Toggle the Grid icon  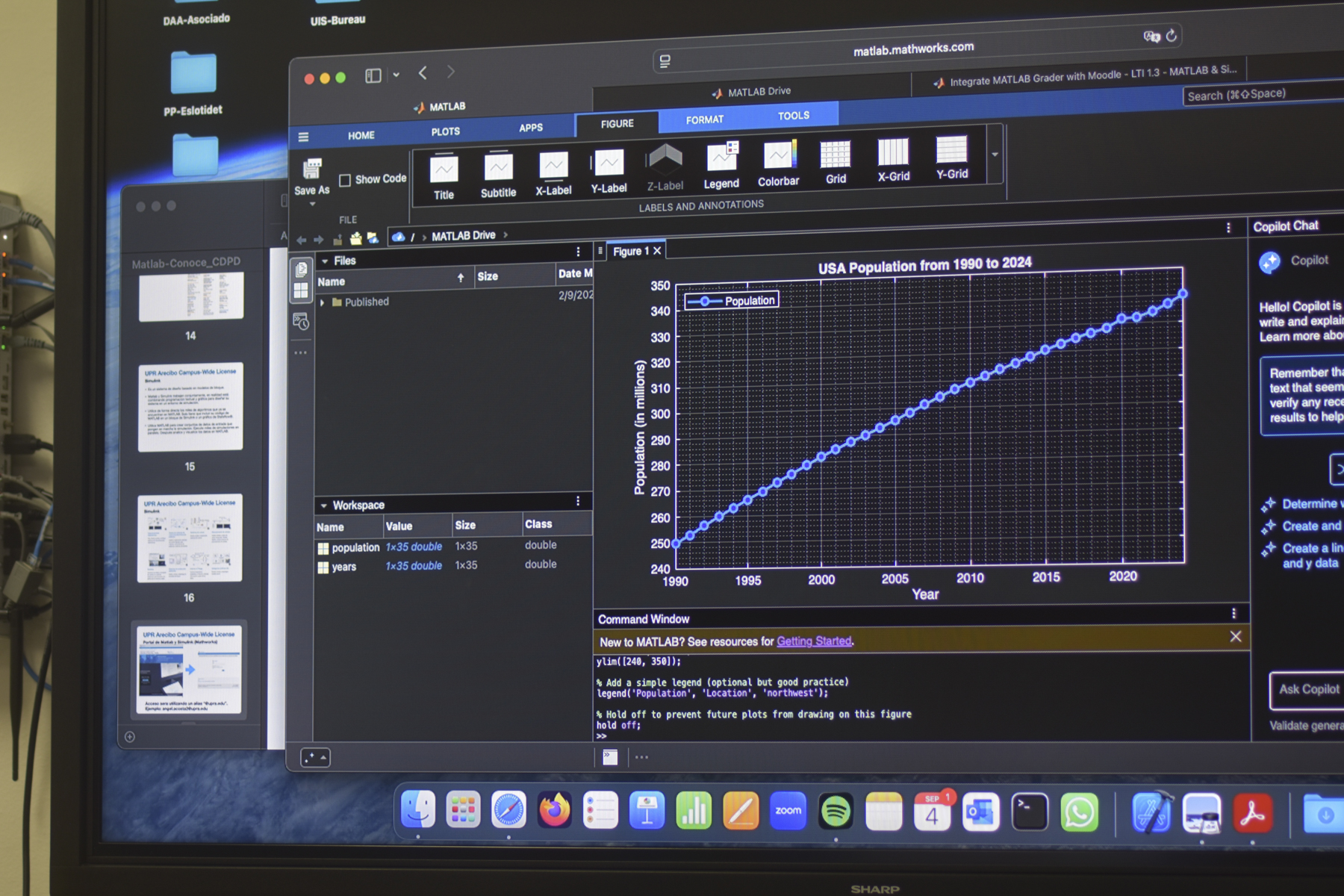pos(835,154)
